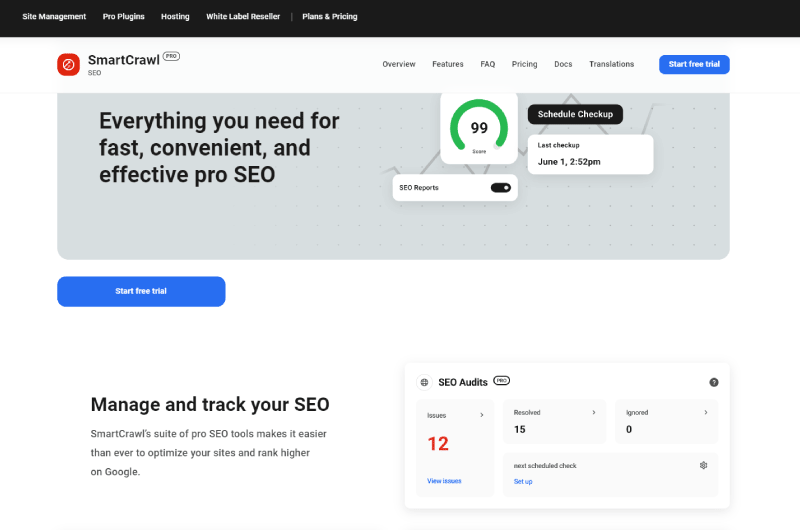Click the Resolved count 15
Viewport: 800px width, 530px height.
pyautogui.click(x=519, y=430)
